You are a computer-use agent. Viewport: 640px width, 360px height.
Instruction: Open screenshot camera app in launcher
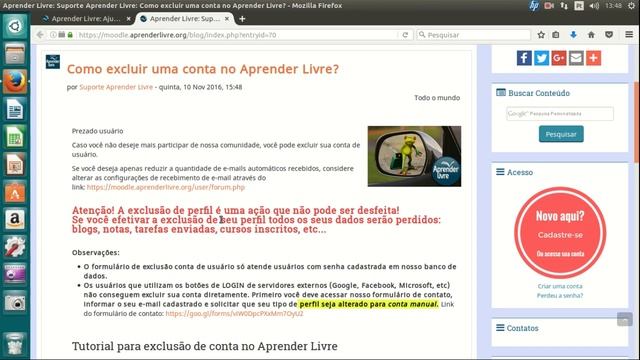point(15,302)
